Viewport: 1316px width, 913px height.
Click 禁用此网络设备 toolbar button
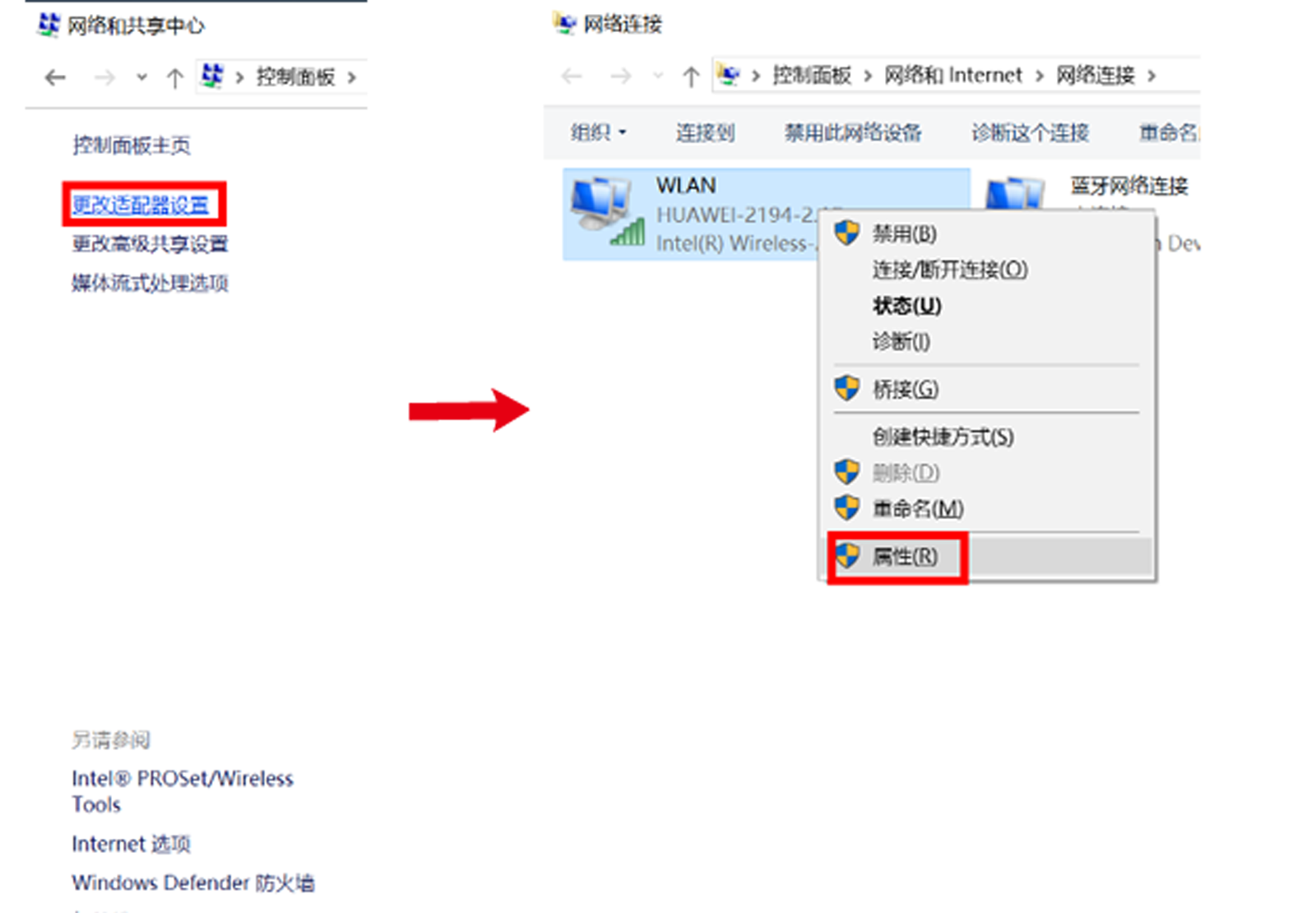pyautogui.click(x=853, y=132)
